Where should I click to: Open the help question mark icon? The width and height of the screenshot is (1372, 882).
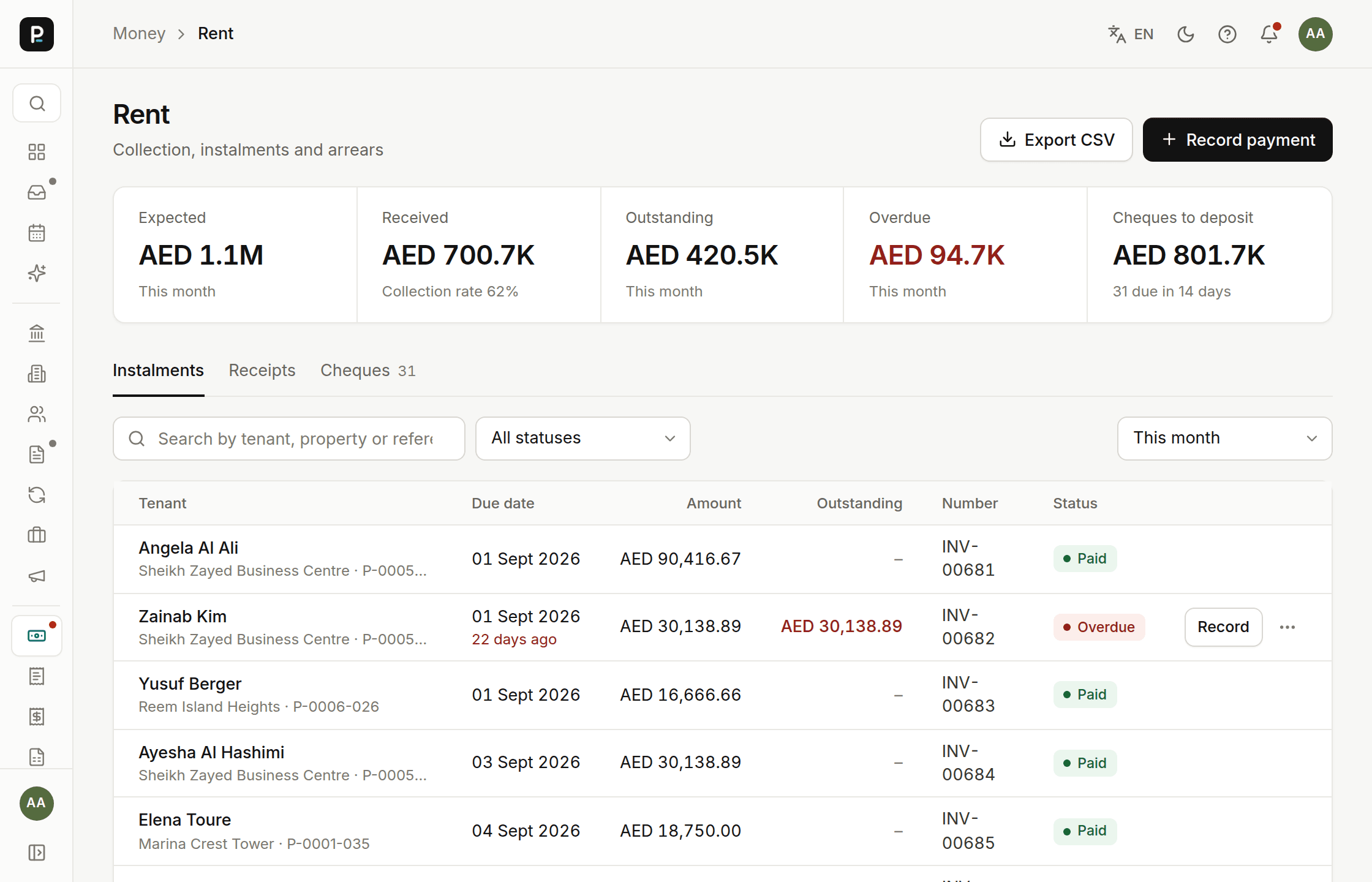click(x=1227, y=34)
